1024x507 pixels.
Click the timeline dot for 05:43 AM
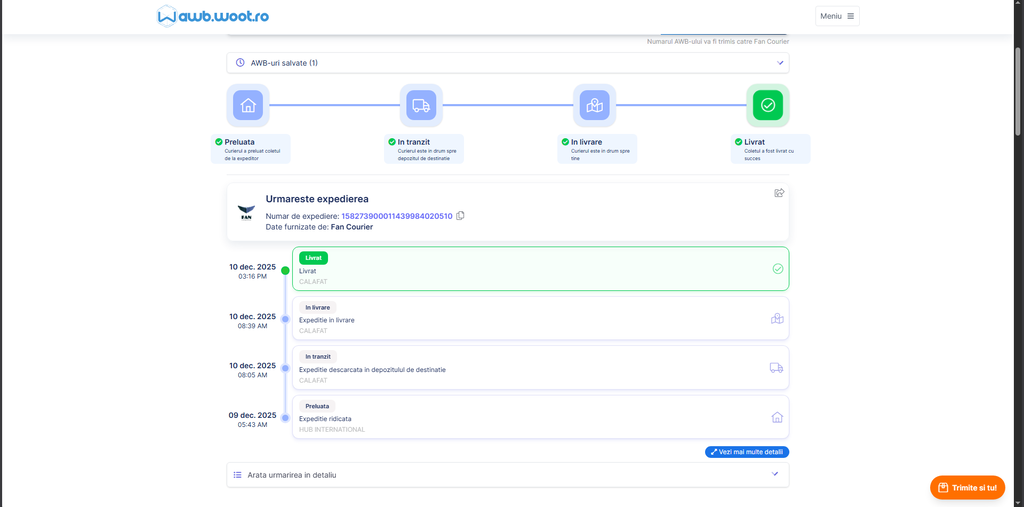pos(285,417)
